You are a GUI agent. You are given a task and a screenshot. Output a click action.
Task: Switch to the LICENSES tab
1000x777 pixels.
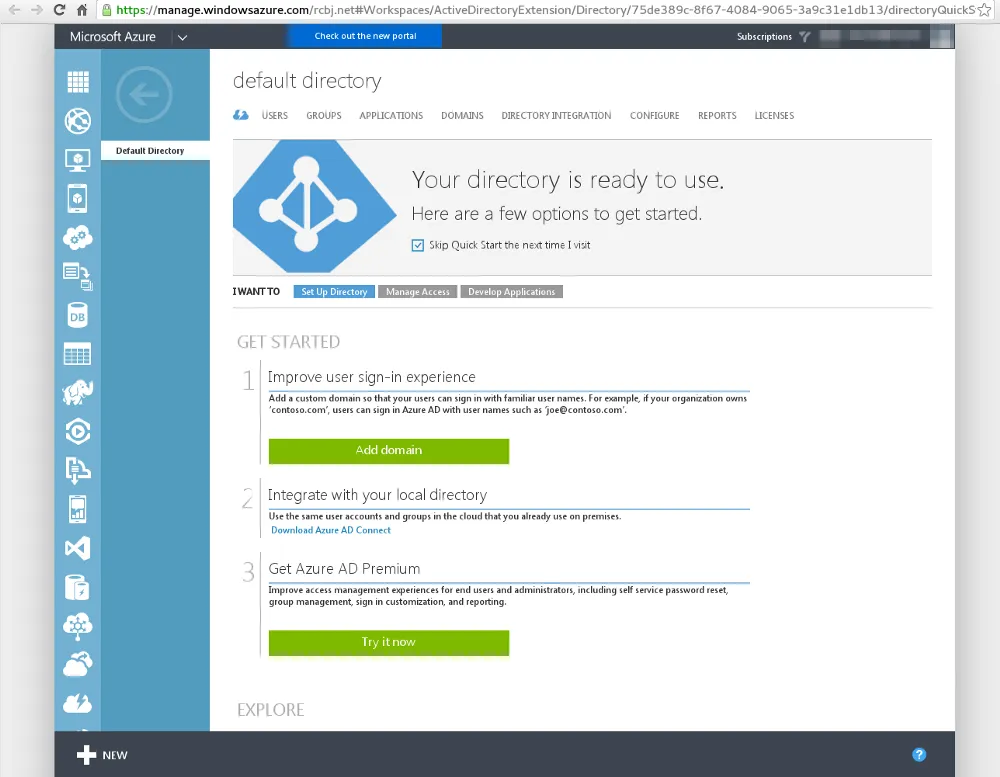[774, 115]
